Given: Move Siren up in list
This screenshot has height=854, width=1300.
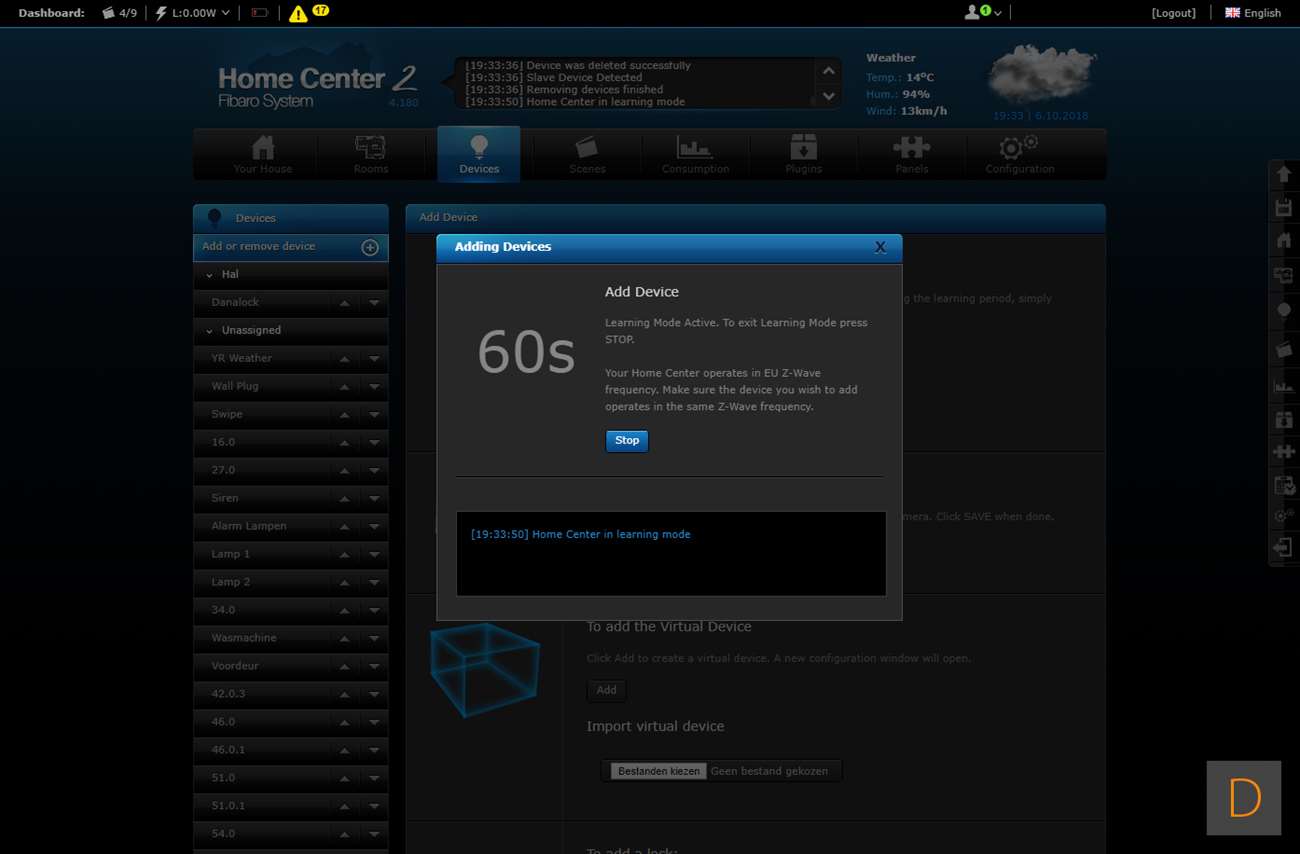Looking at the screenshot, I should 344,499.
